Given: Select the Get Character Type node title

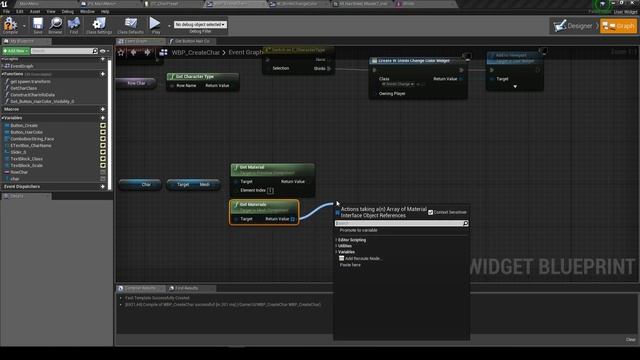Looking at the screenshot, I should click(195, 76).
